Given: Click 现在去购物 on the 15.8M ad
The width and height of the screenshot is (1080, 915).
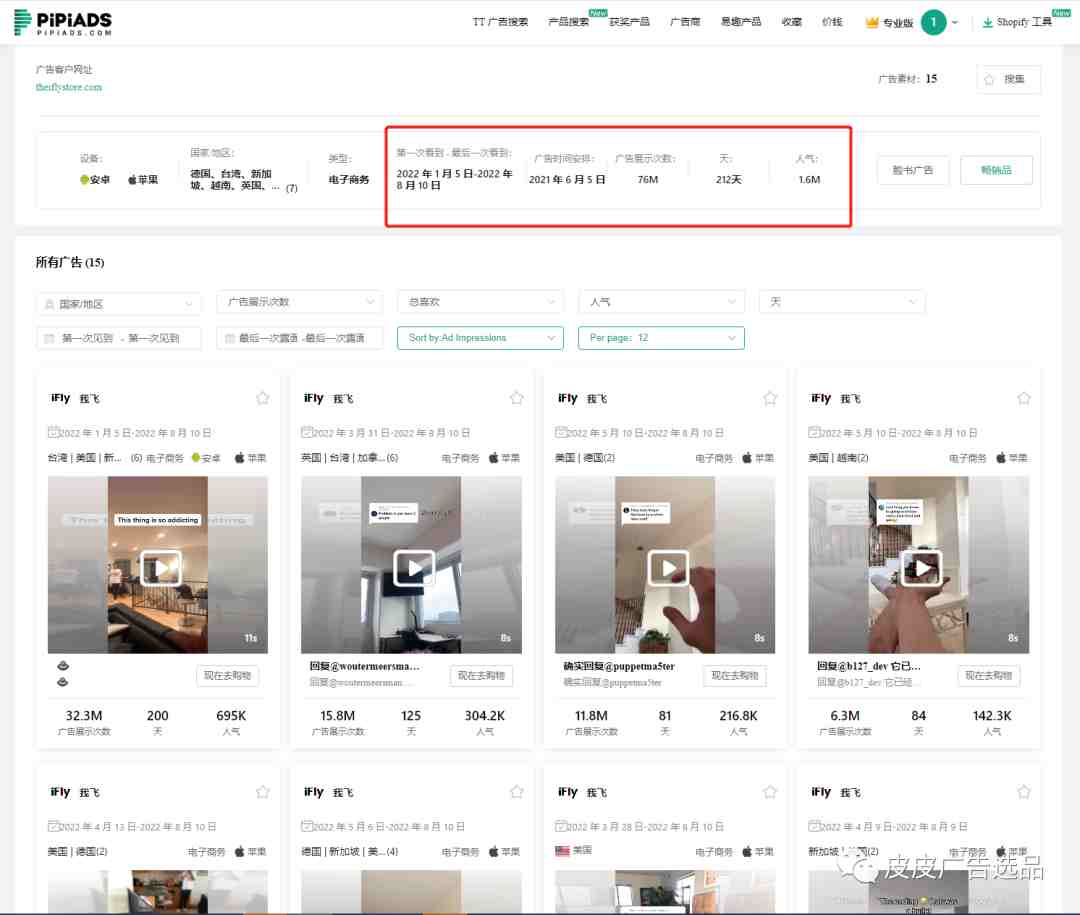Looking at the screenshot, I should (481, 676).
